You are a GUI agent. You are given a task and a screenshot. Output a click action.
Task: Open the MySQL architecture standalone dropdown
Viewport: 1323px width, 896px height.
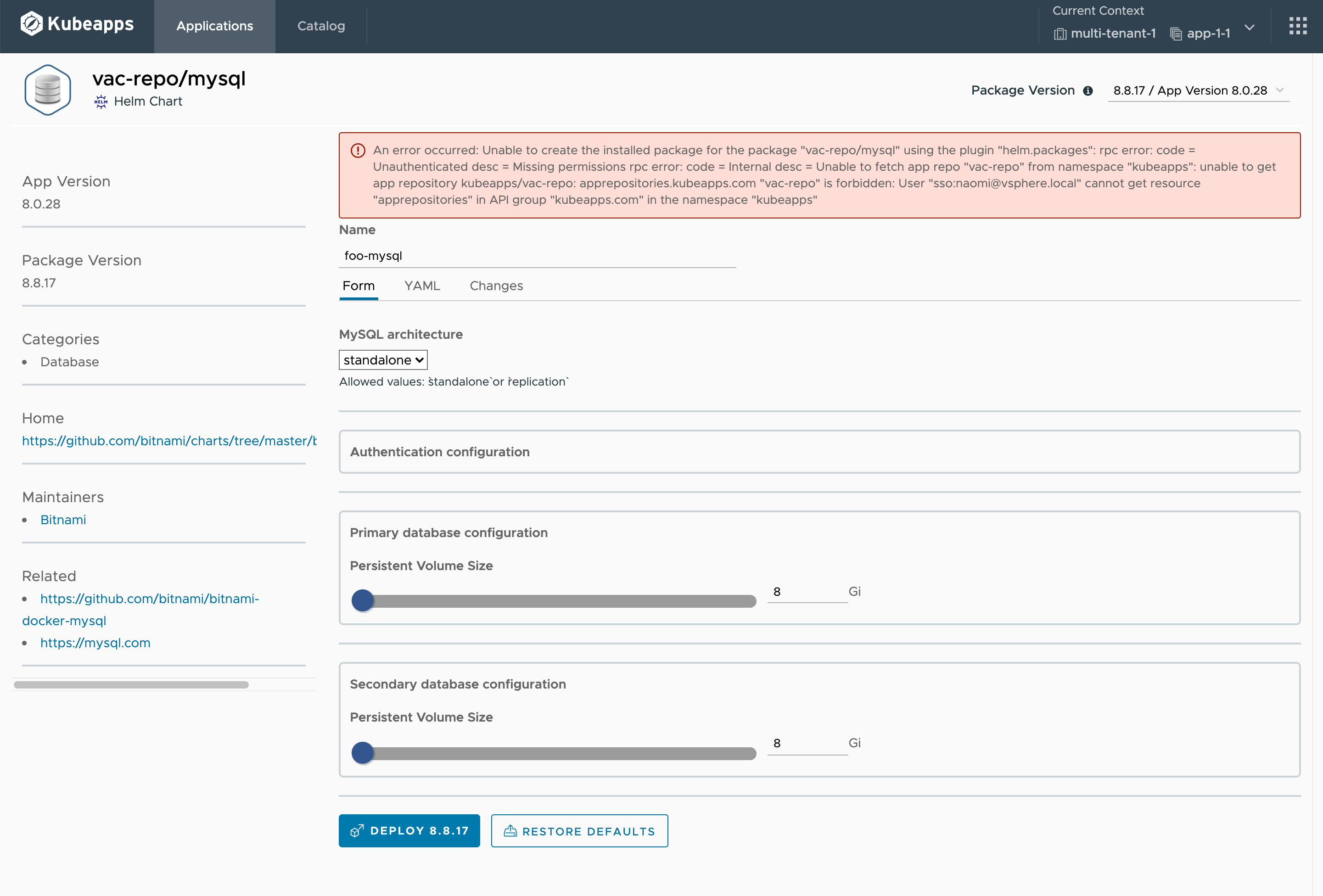(382, 359)
